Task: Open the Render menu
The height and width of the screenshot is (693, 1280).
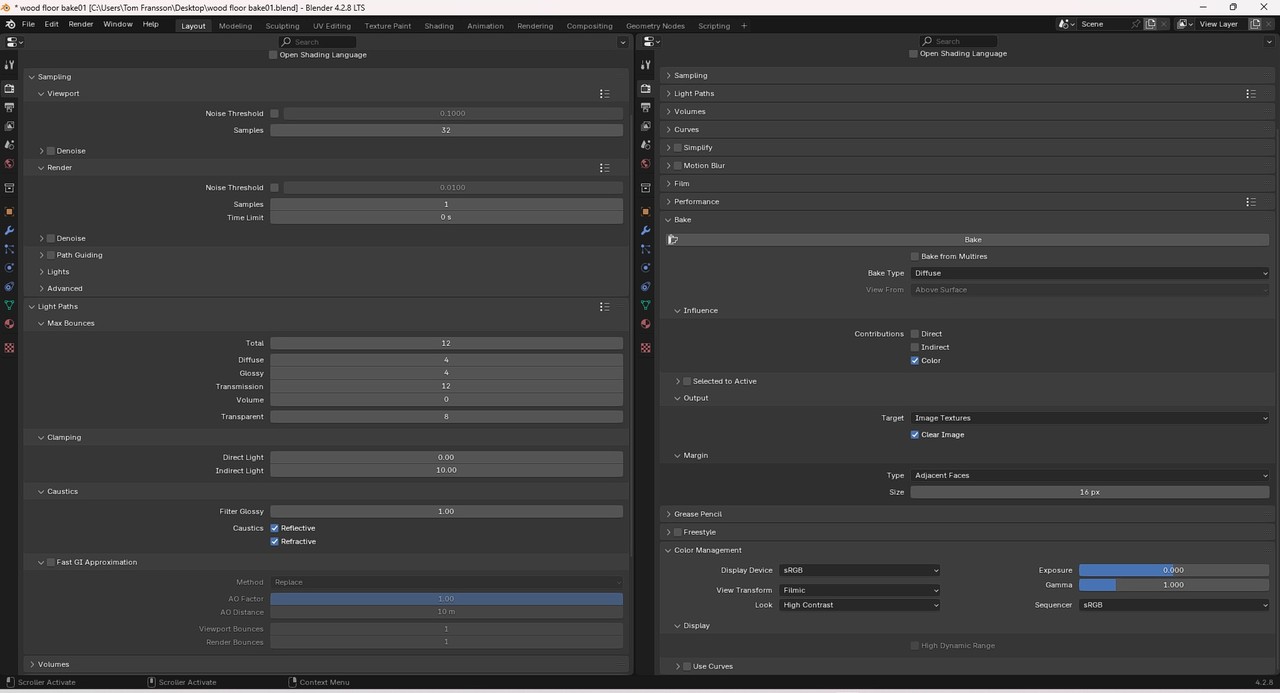Action: point(80,23)
